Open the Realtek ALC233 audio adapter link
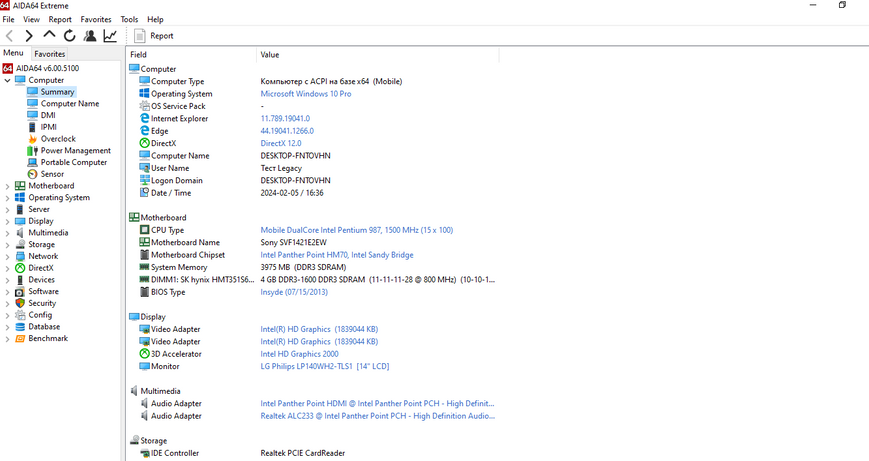Image resolution: width=869 pixels, height=461 pixels. (378, 416)
